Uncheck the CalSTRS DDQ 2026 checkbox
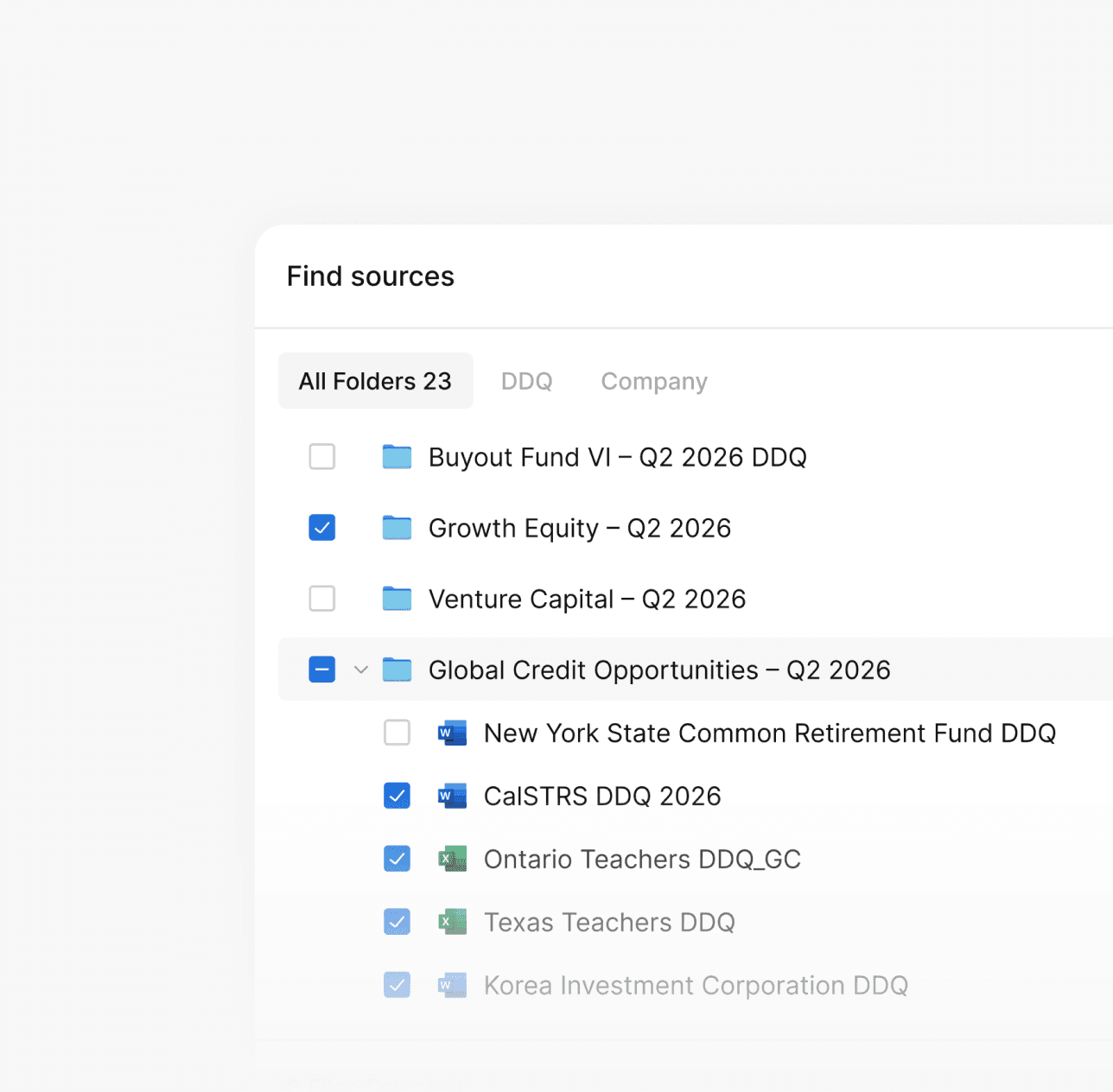 [x=397, y=796]
